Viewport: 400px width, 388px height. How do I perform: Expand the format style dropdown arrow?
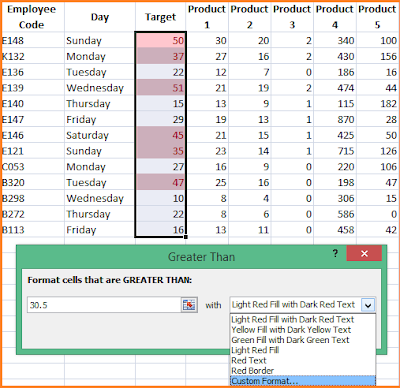(368, 305)
